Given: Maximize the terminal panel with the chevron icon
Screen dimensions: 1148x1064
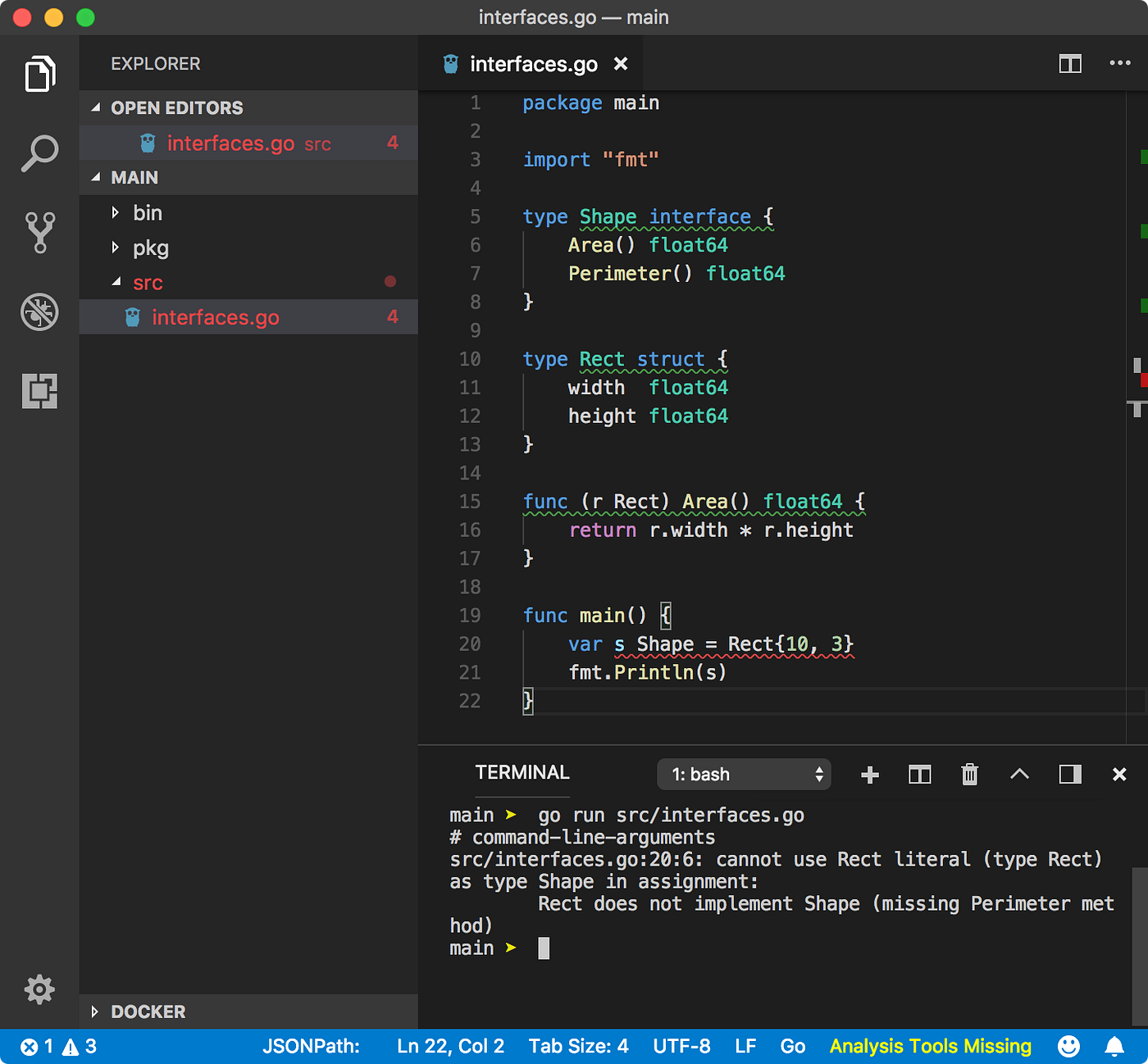Looking at the screenshot, I should pos(1019,774).
